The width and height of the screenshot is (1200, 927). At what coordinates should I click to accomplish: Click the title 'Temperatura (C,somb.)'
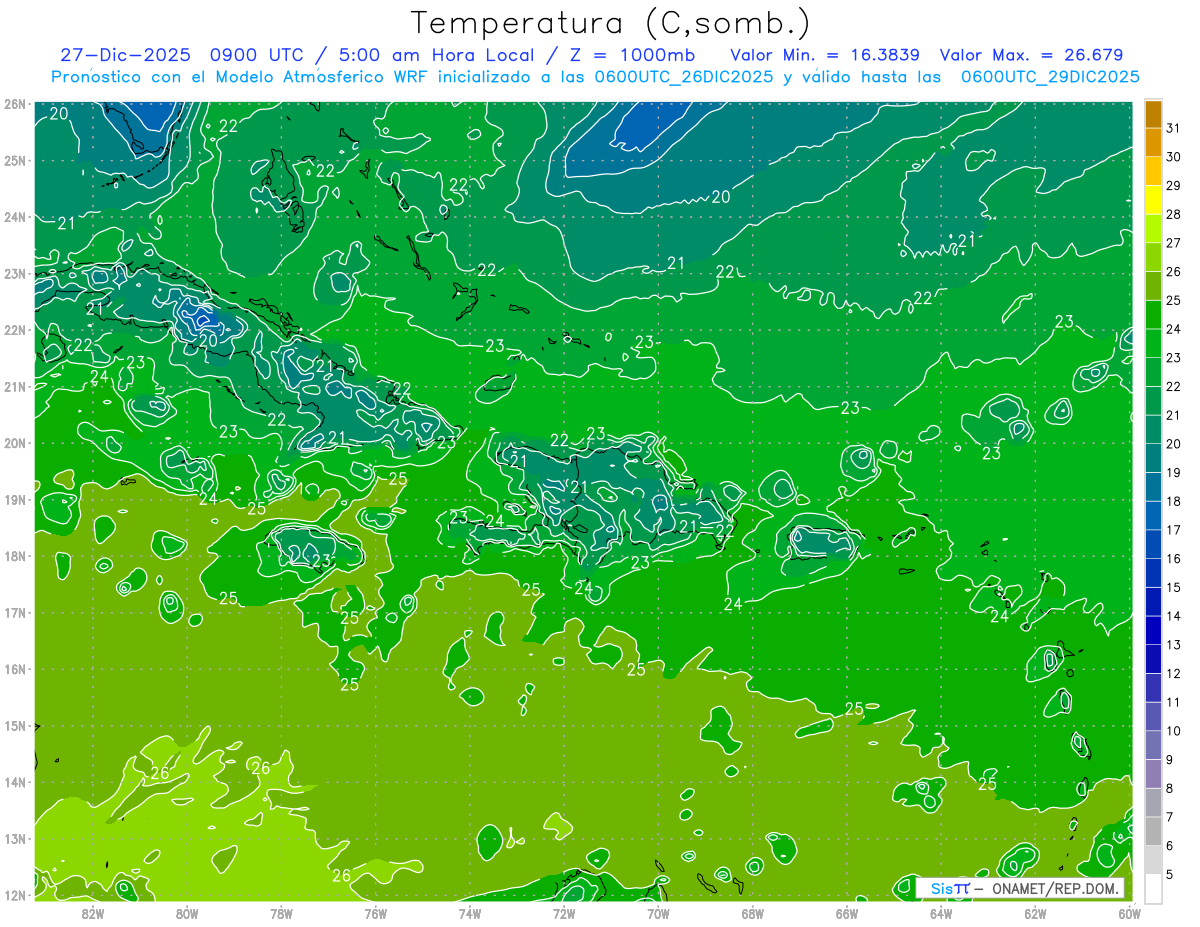(x=611, y=24)
